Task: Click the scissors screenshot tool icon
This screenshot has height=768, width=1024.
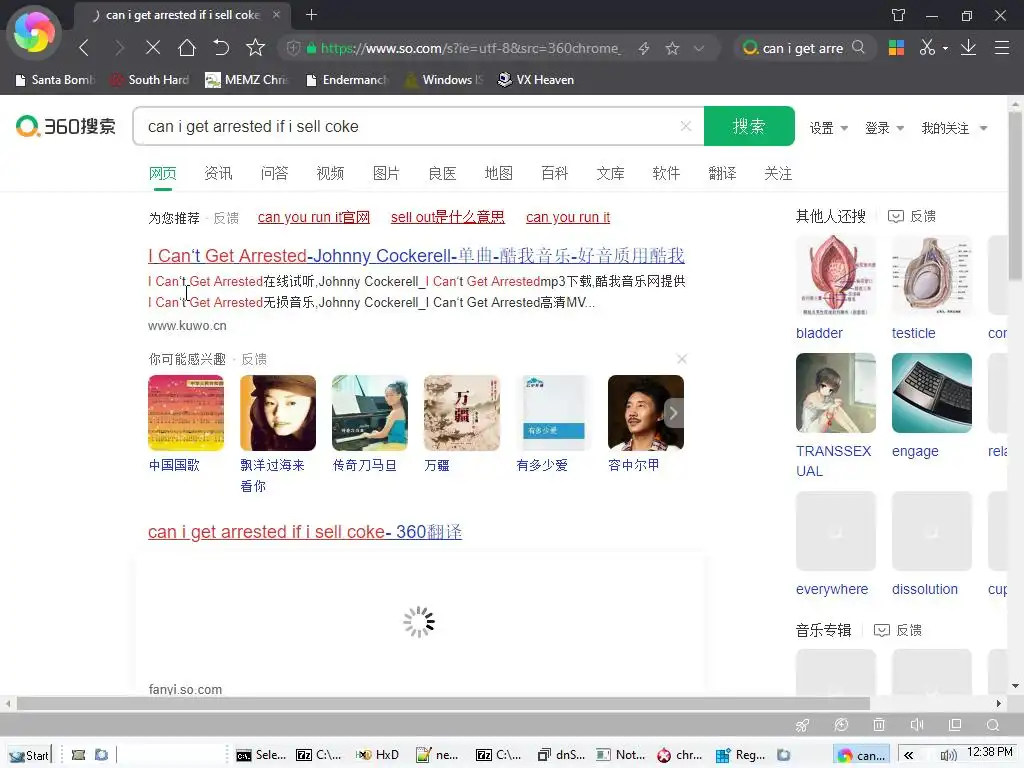Action: pyautogui.click(x=927, y=48)
